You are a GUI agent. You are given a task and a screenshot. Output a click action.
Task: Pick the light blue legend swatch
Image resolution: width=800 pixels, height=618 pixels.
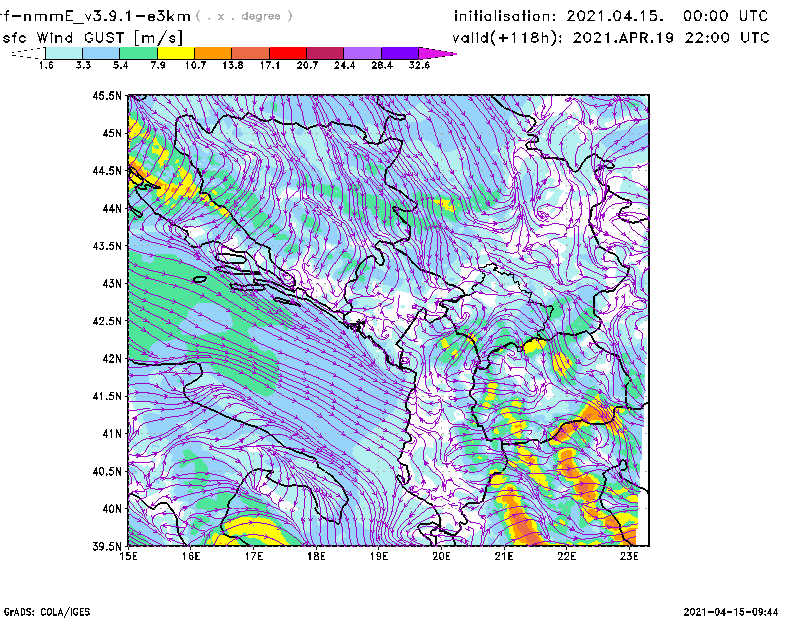(x=101, y=53)
